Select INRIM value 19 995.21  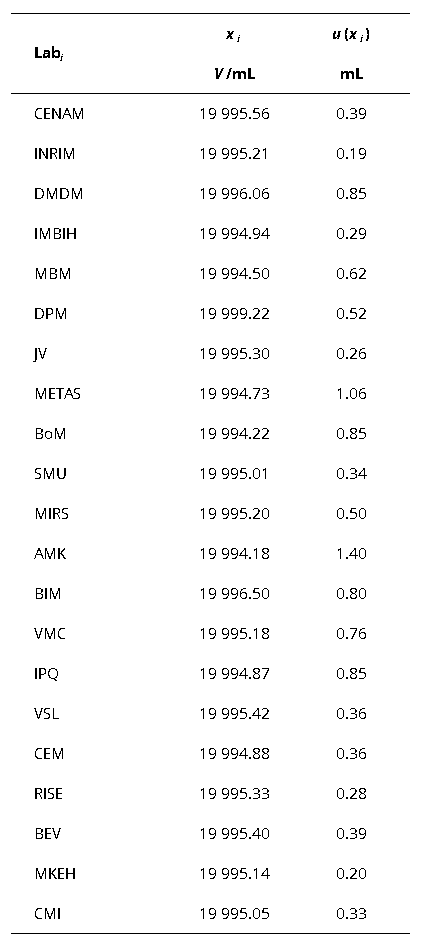click(234, 154)
